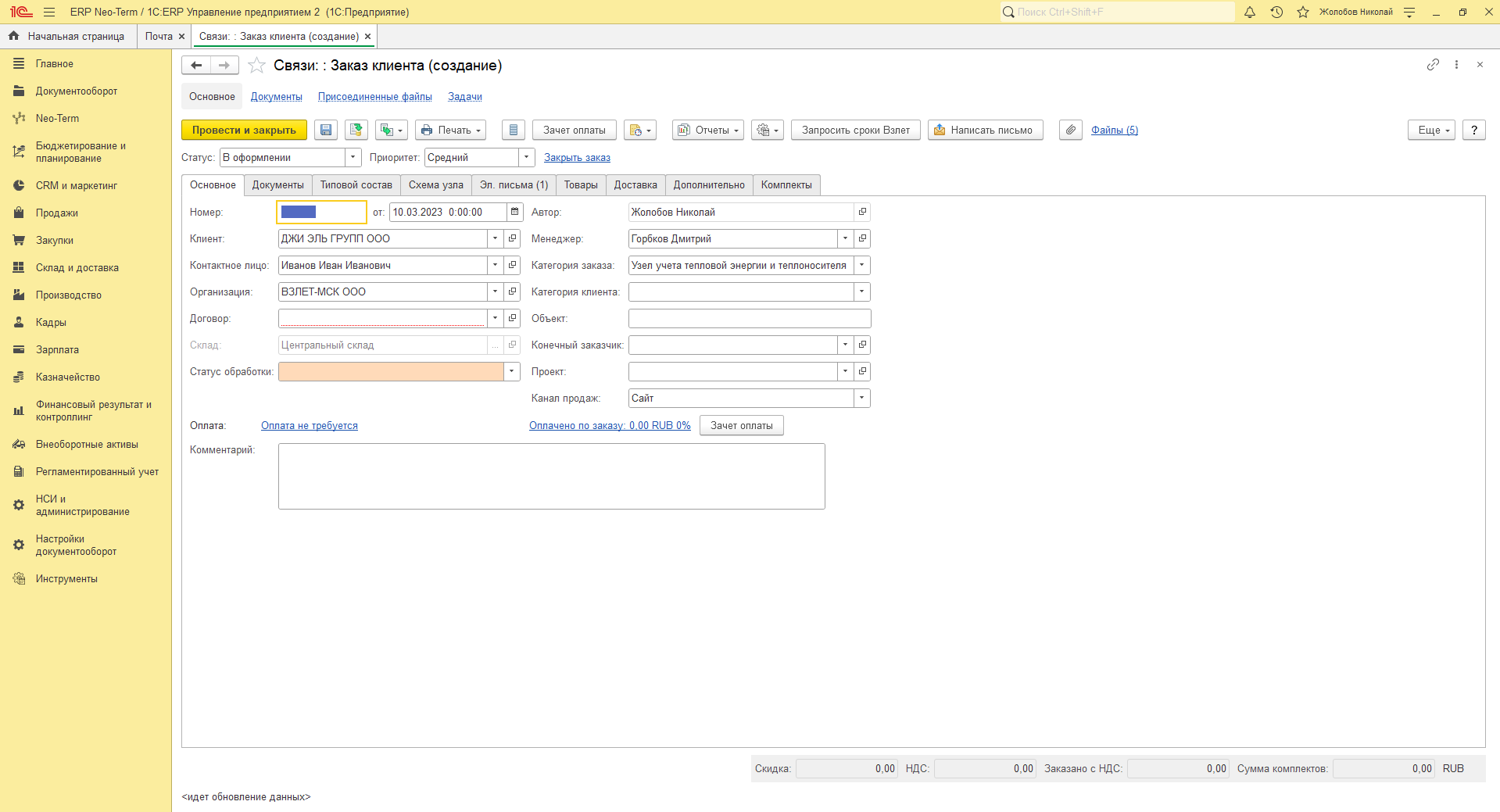The image size is (1500, 812).
Task: Click the Договор input field
Action: point(382,318)
